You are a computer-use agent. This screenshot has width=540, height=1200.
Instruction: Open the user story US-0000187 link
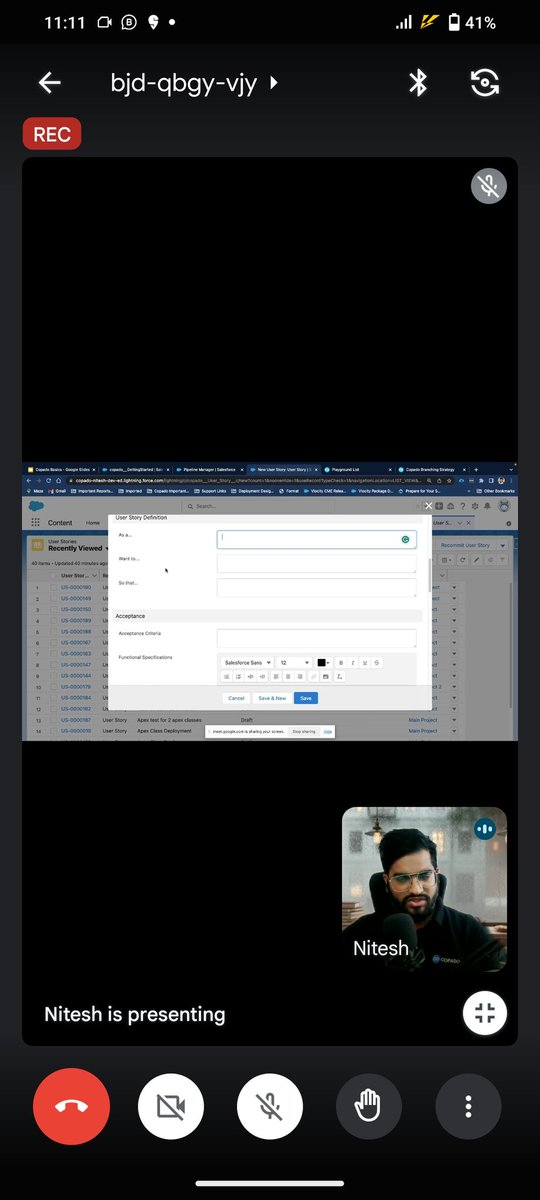click(x=76, y=720)
